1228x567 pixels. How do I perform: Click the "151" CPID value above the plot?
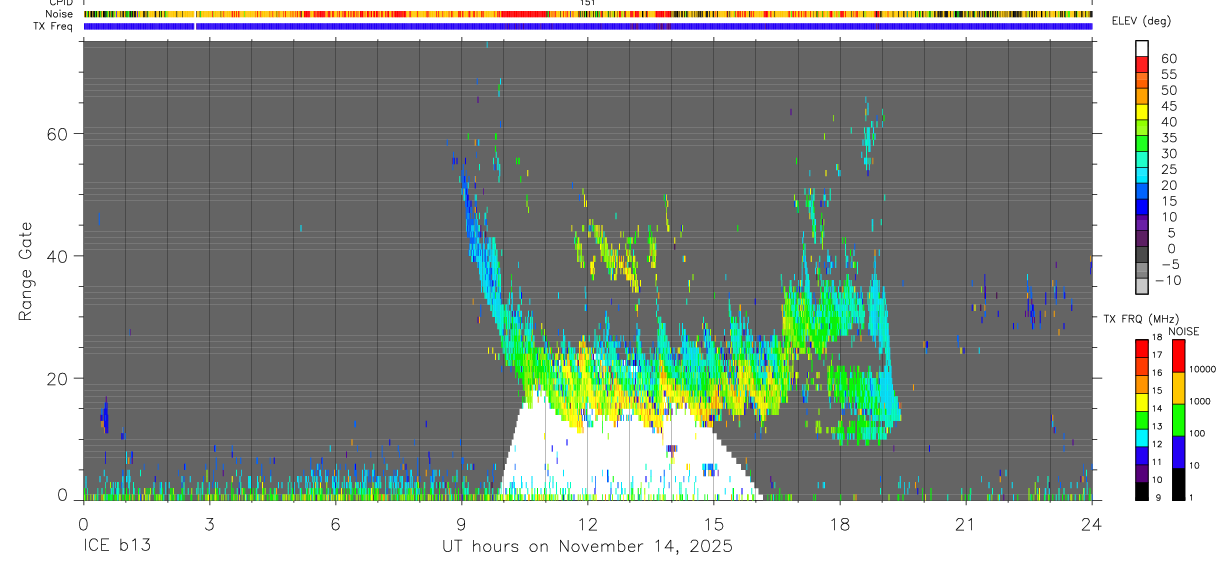pyautogui.click(x=587, y=3)
